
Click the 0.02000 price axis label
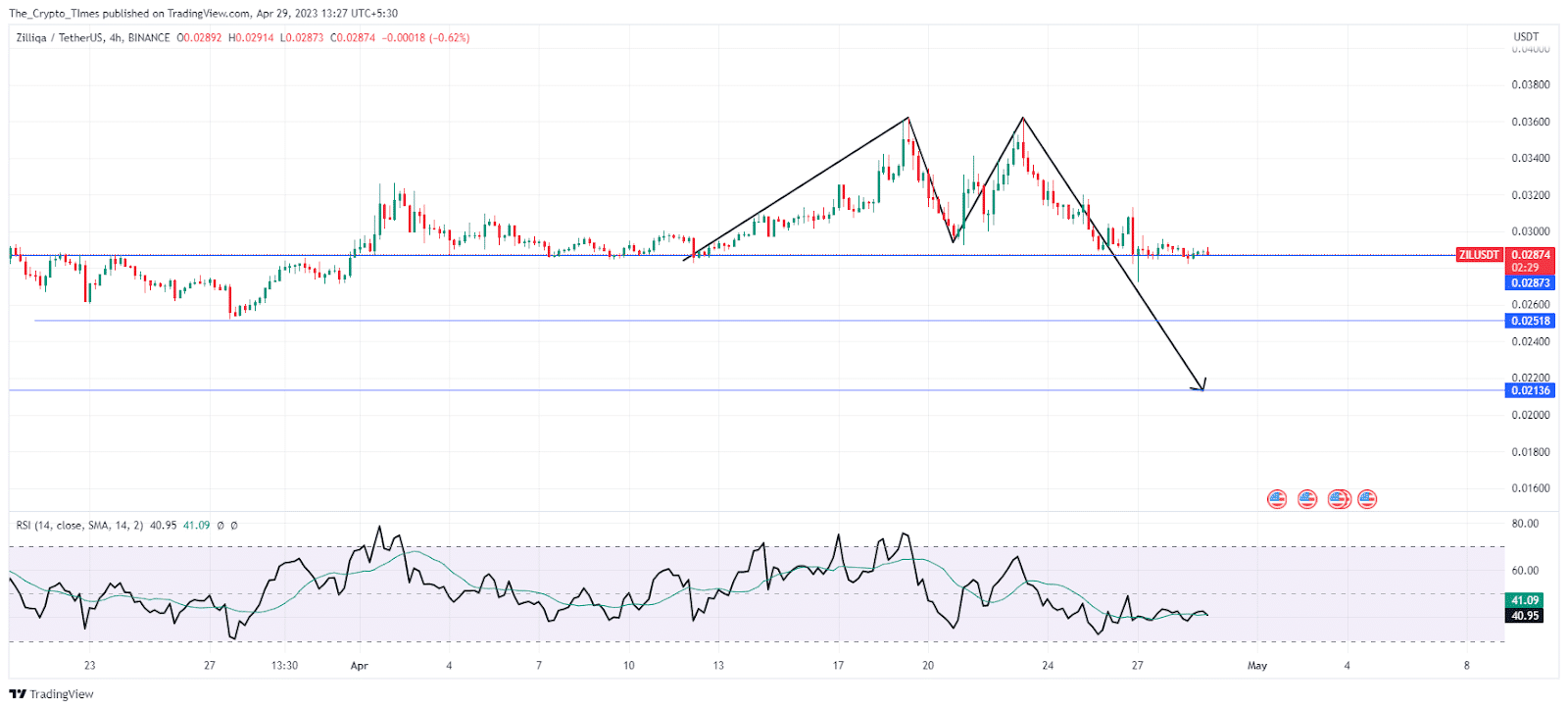pos(1531,416)
